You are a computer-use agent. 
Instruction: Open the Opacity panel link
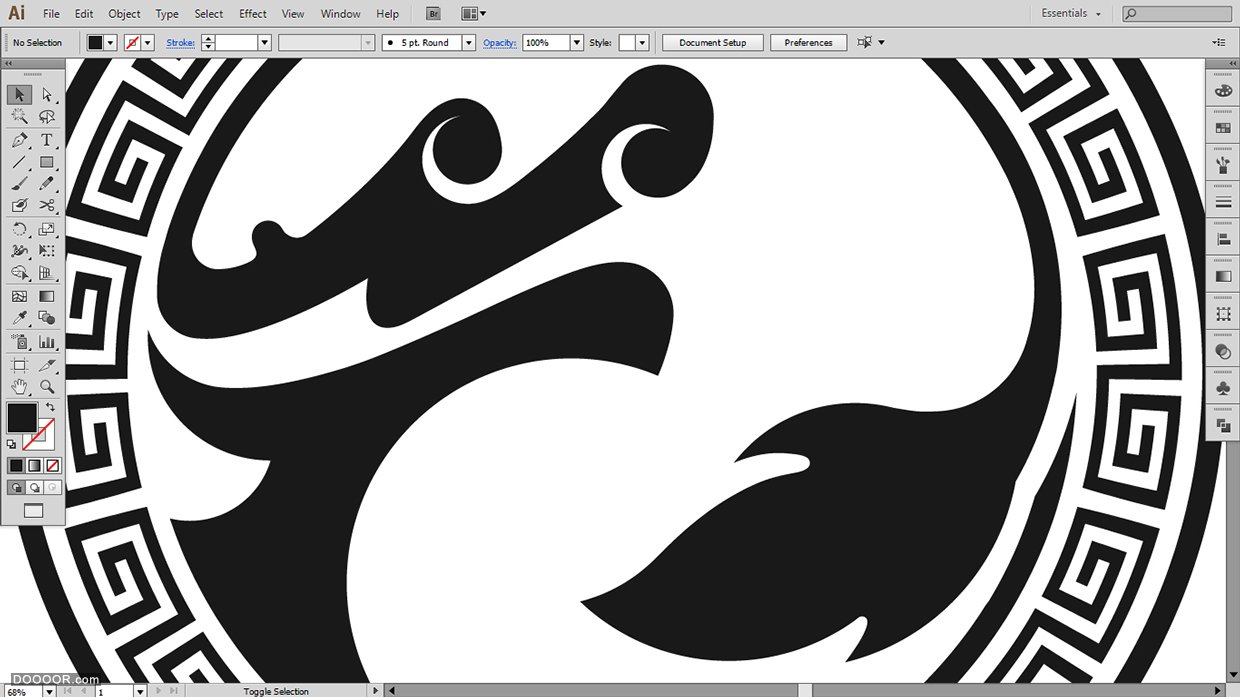499,43
